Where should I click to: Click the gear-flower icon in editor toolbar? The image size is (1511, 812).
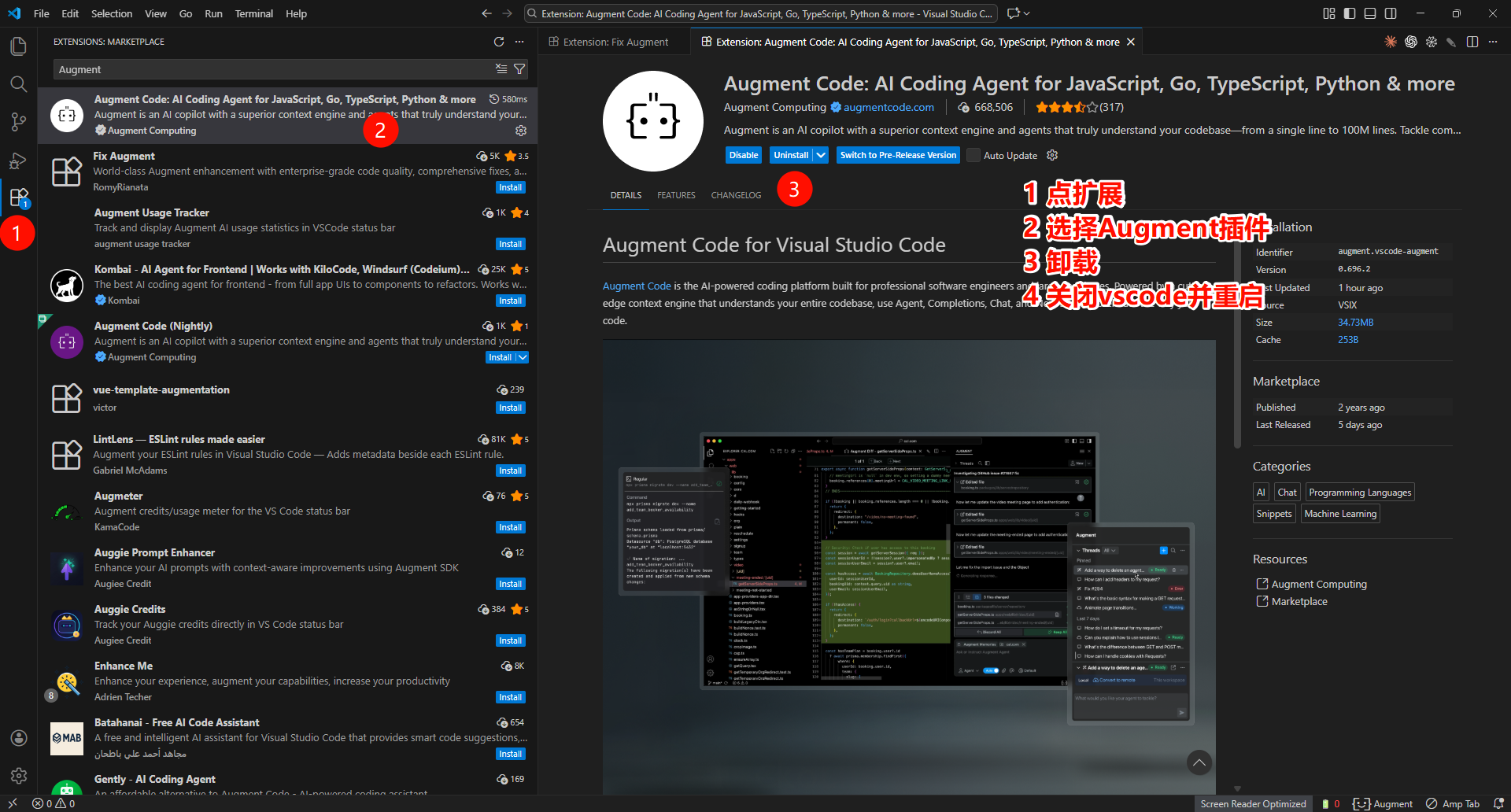pyautogui.click(x=1432, y=42)
